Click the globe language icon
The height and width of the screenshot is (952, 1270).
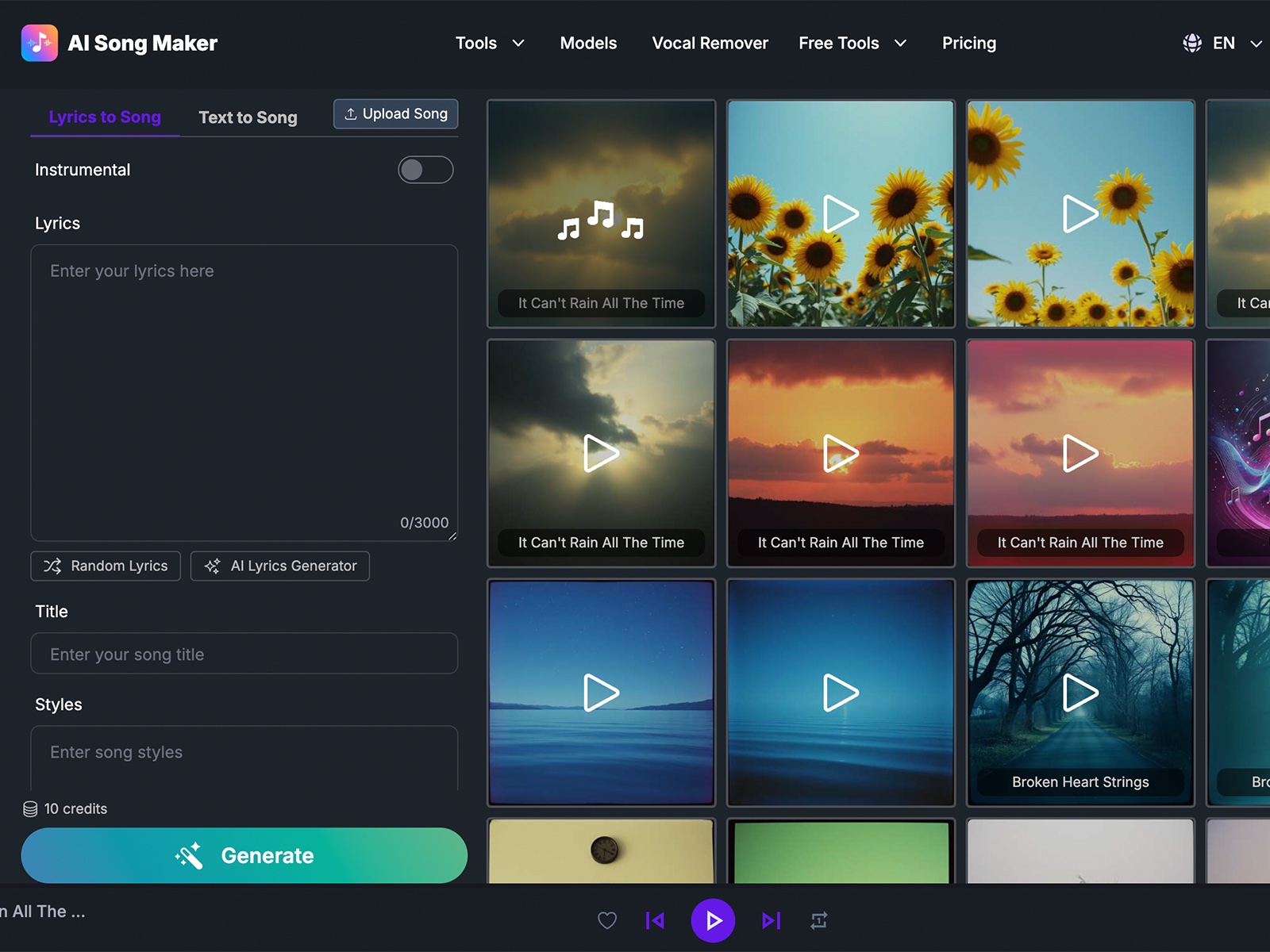(1191, 43)
